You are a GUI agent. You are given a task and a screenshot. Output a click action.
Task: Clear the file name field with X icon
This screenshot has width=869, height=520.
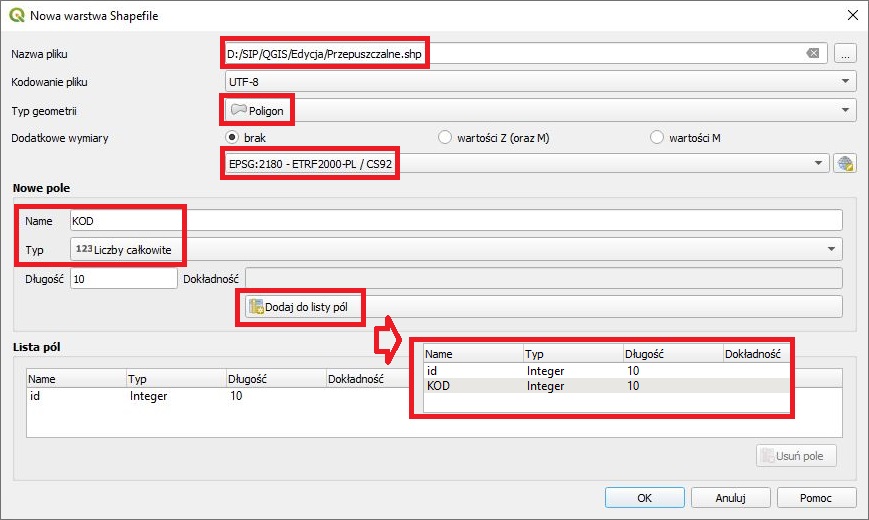click(813, 54)
